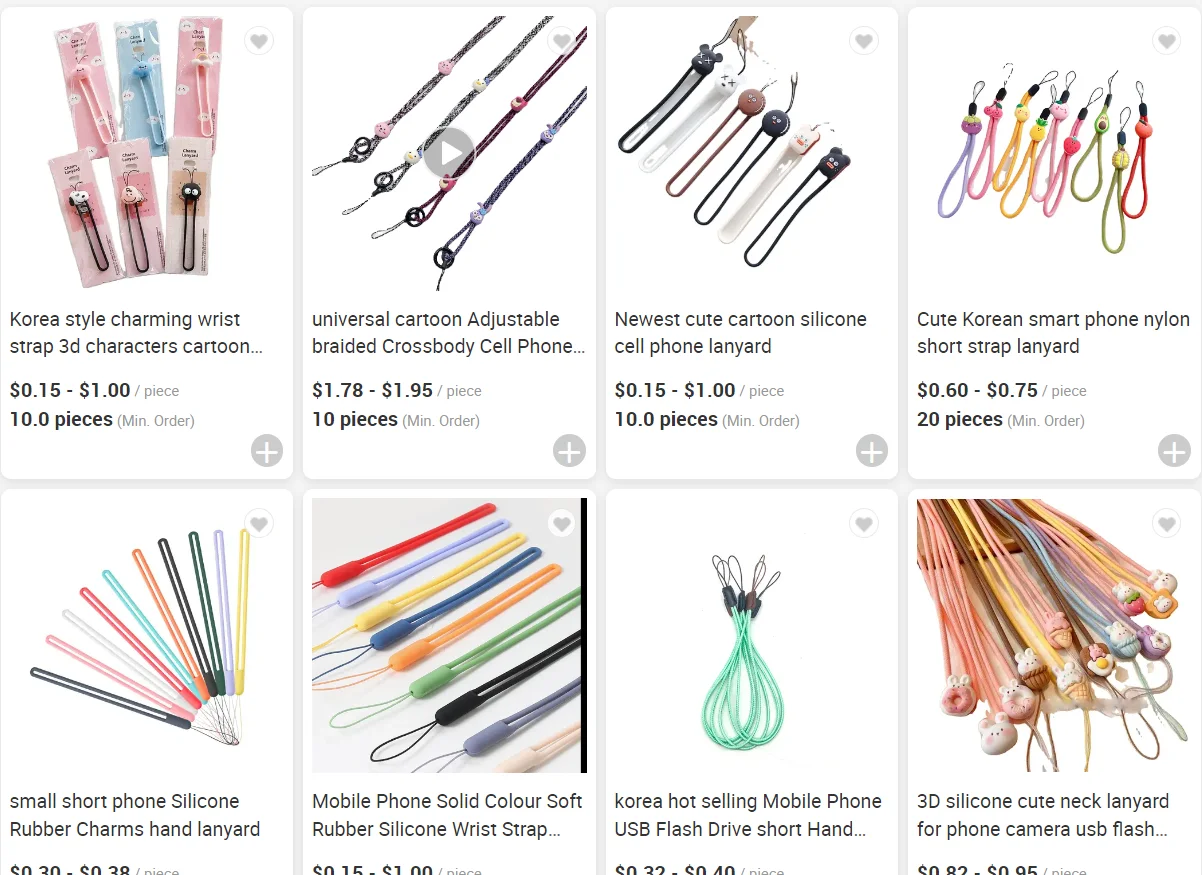Screen dimensions: 1202x875
Task: View the green USB hand strap image
Action: [751, 636]
